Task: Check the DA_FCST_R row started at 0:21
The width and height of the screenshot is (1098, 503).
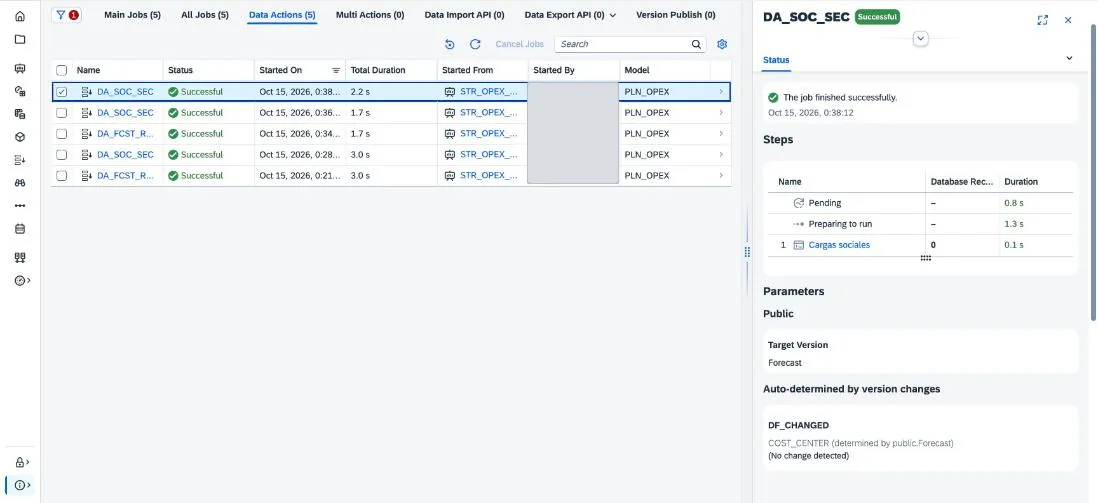Action: (62, 176)
